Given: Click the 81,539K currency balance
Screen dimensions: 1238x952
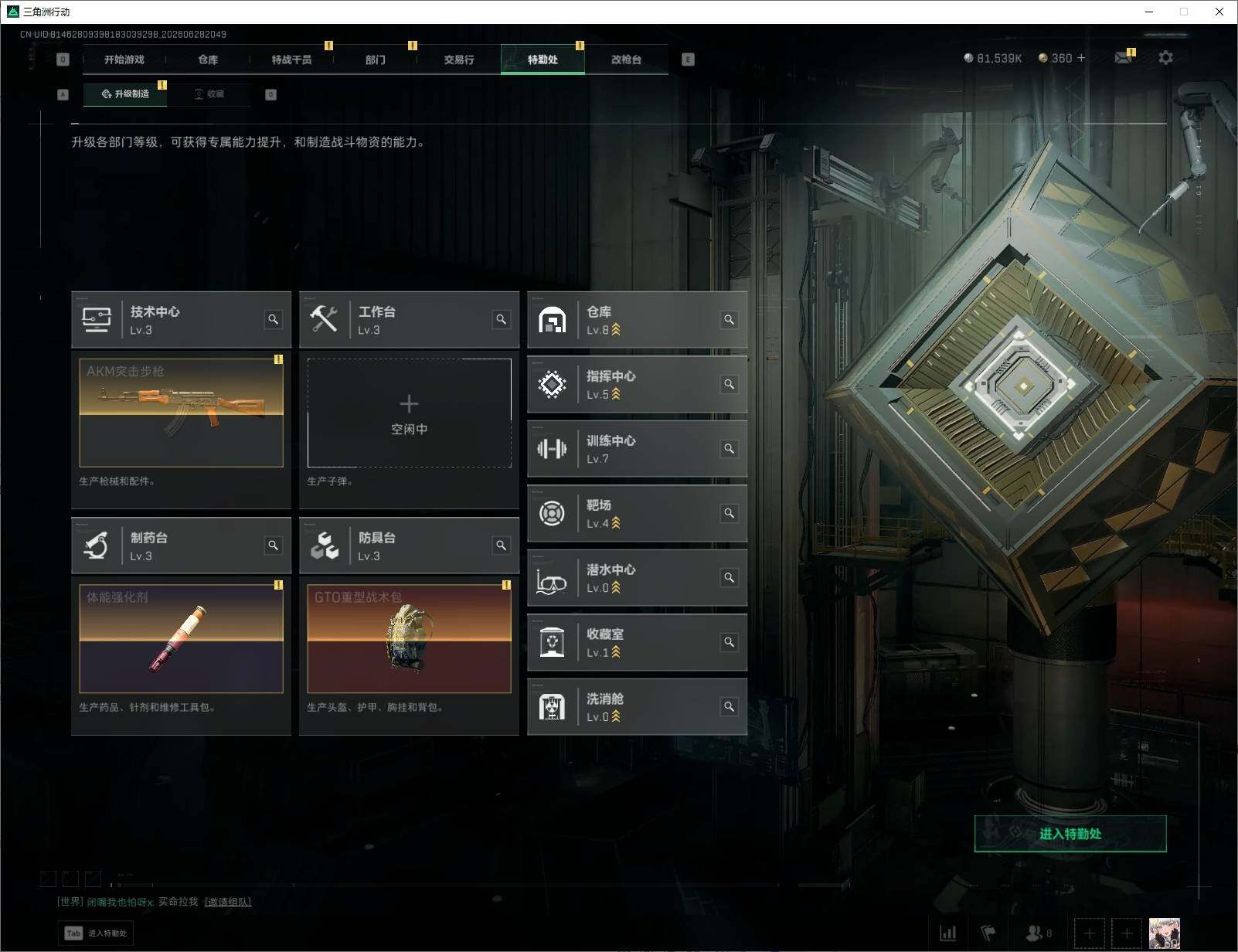Looking at the screenshot, I should (x=993, y=58).
